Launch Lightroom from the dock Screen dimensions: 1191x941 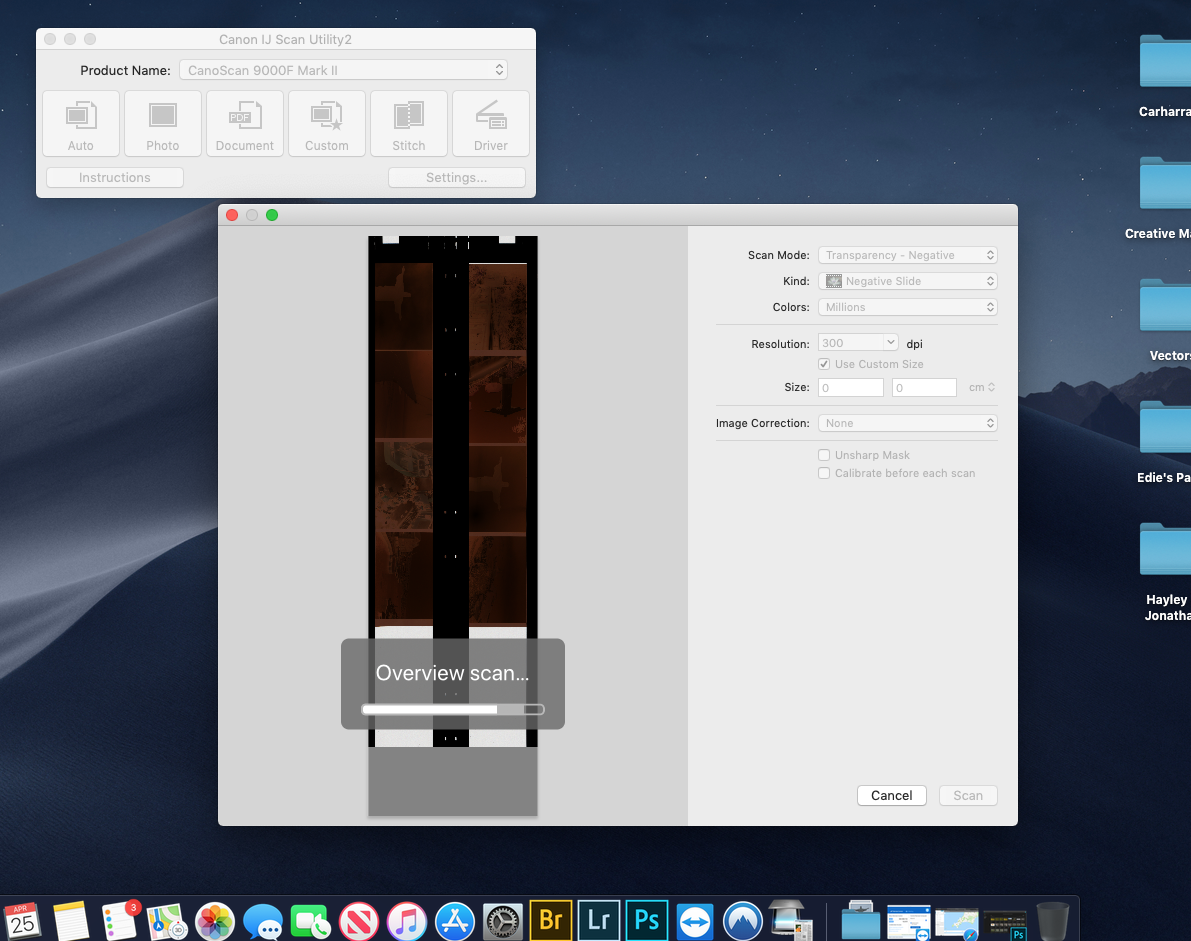pos(599,919)
